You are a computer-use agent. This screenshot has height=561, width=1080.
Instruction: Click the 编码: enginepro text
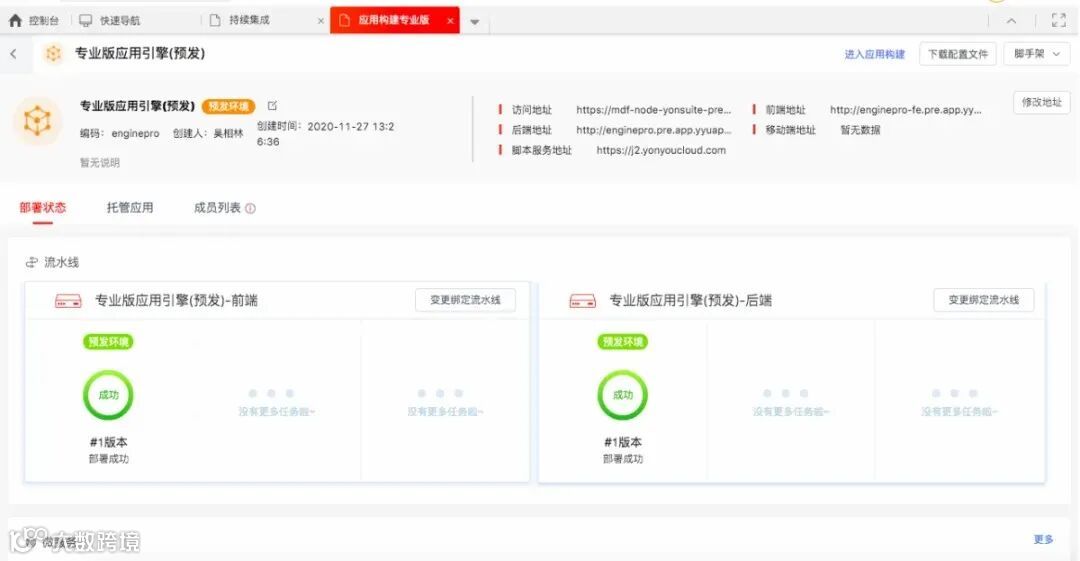[120, 134]
